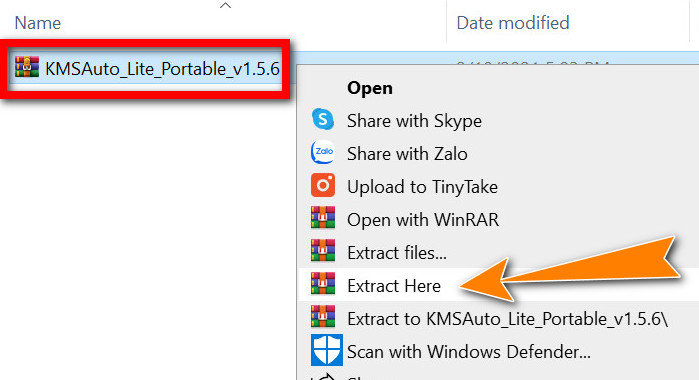Click WinRAR icon beside Extract files...
699x380 pixels.
pyautogui.click(x=323, y=251)
